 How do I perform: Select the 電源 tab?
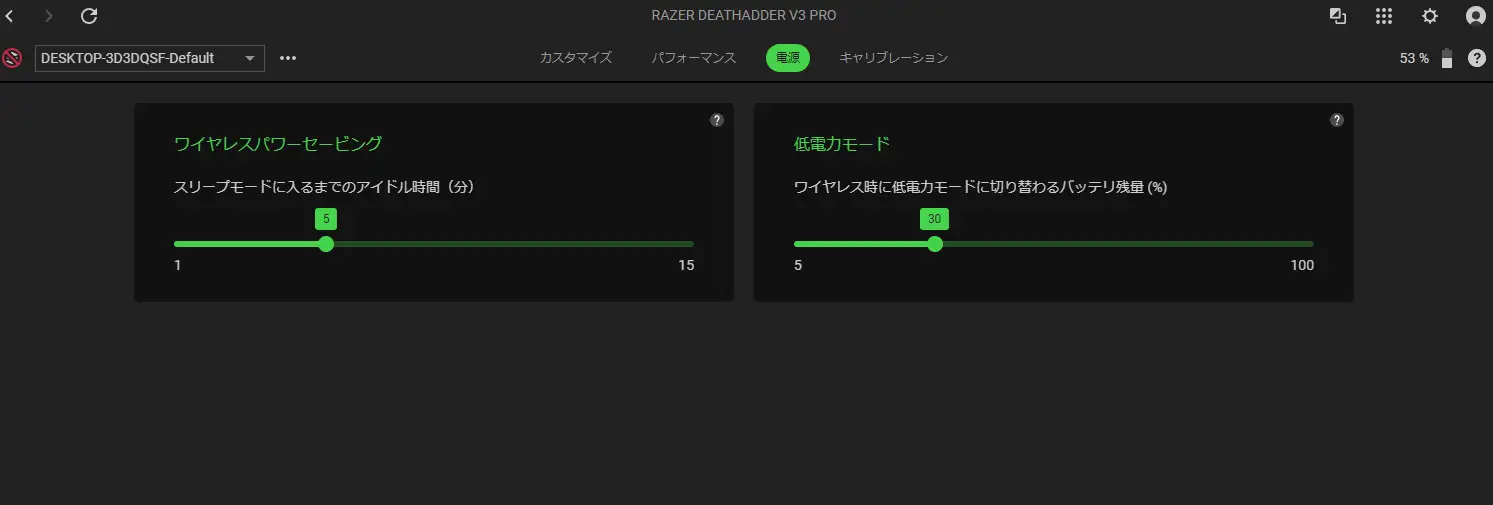[x=788, y=58]
